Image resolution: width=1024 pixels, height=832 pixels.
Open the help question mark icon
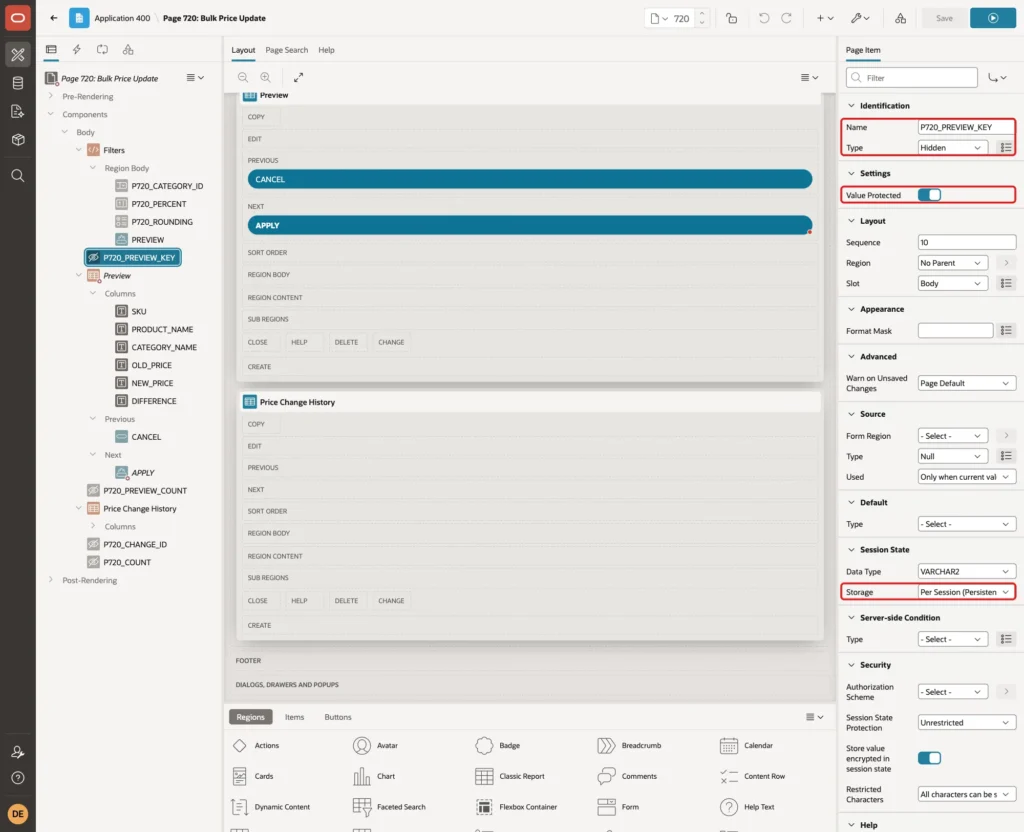18,778
